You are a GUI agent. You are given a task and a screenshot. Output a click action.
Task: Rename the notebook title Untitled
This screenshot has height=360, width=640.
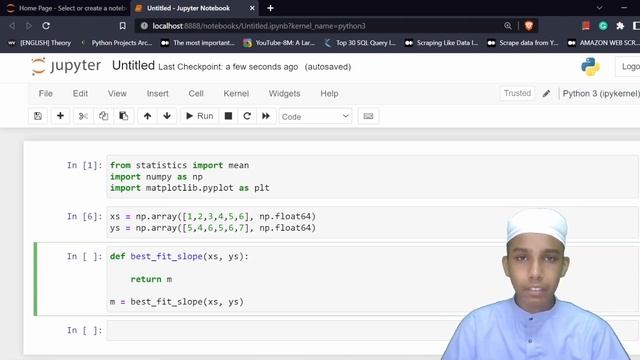coord(133,66)
